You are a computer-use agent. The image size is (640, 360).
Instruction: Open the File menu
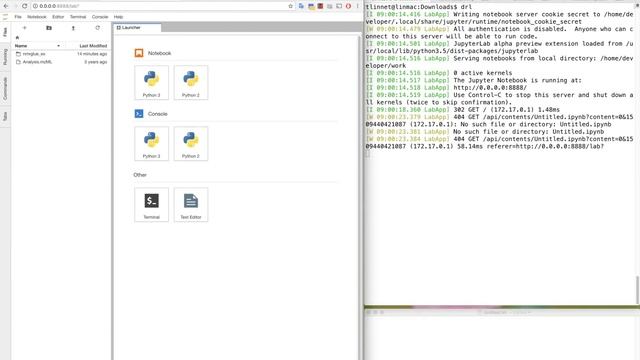click(18, 17)
